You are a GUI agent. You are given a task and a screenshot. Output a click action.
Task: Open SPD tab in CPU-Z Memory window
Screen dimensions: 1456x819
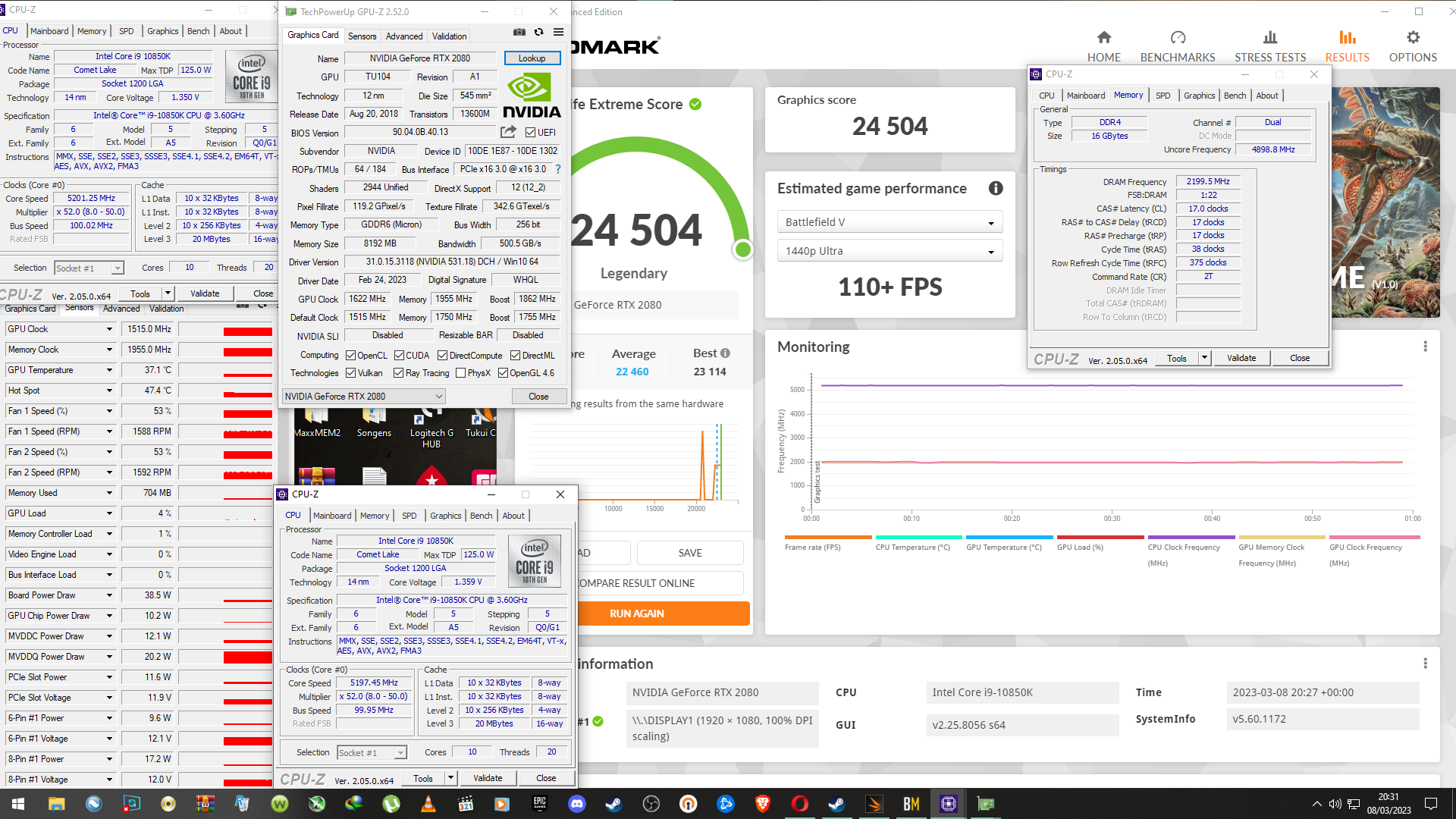[x=1163, y=96]
